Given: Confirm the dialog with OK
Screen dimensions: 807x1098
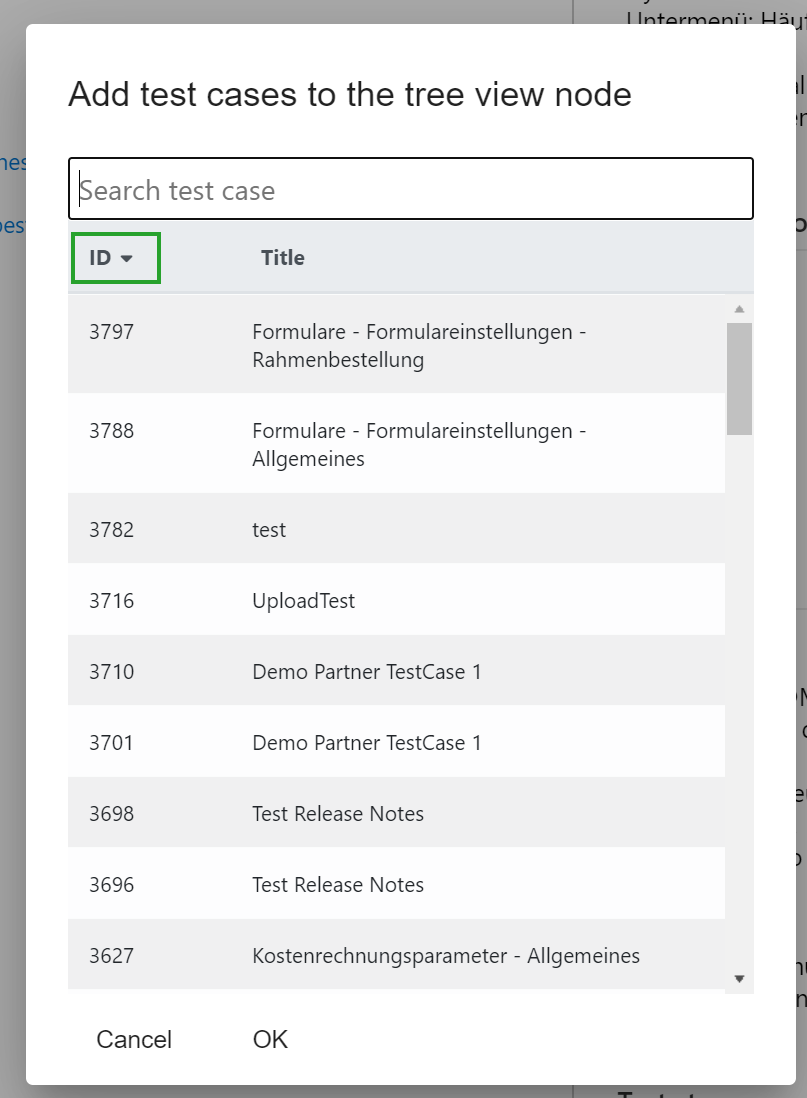Looking at the screenshot, I should 270,1039.
